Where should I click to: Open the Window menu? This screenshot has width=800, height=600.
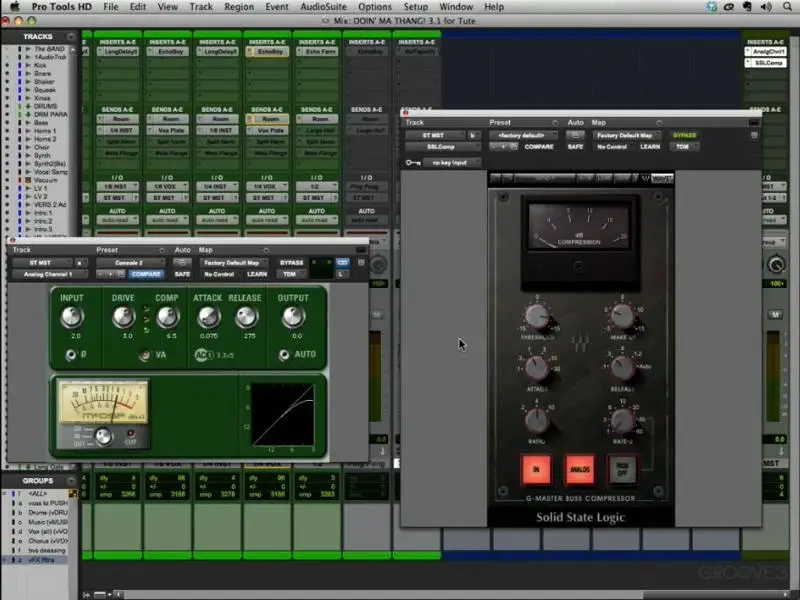456,7
